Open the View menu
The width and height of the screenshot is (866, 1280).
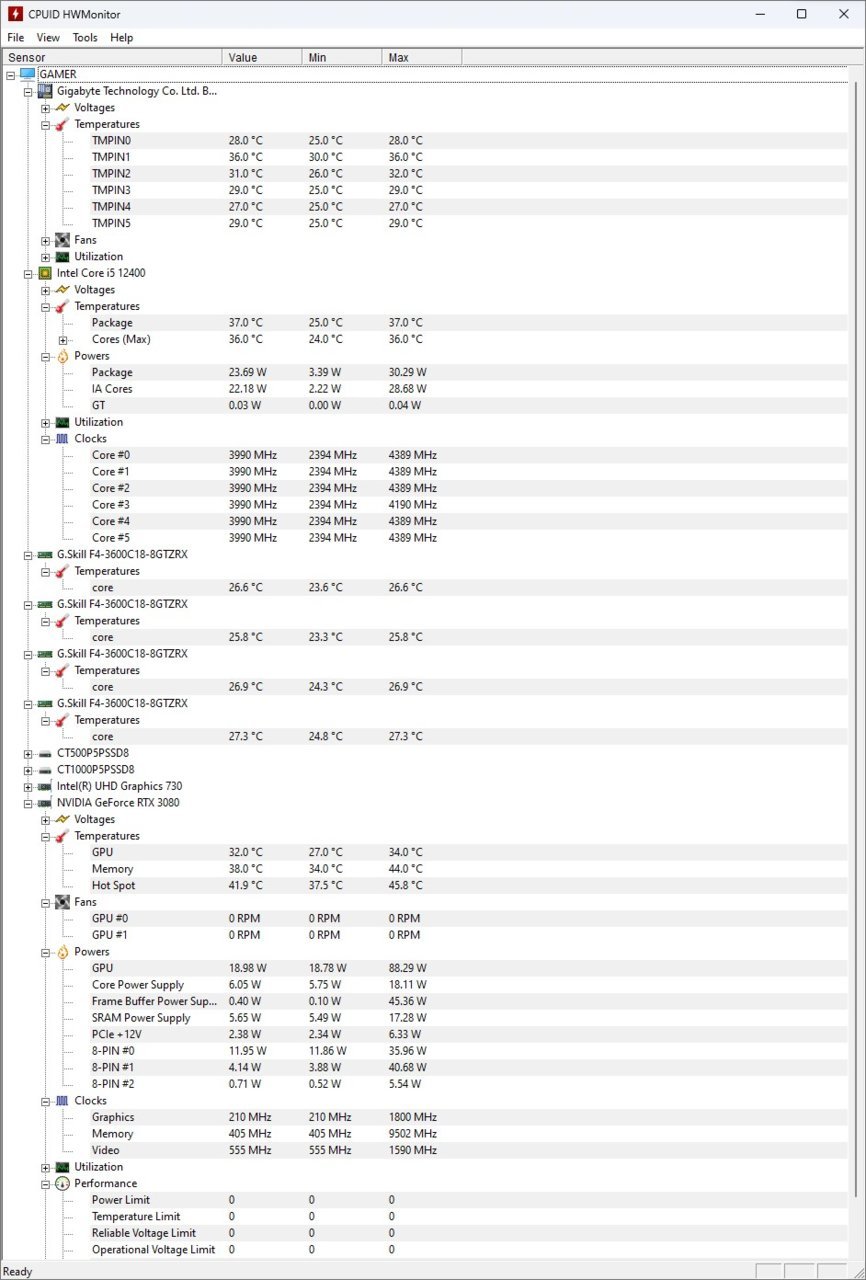click(x=48, y=37)
